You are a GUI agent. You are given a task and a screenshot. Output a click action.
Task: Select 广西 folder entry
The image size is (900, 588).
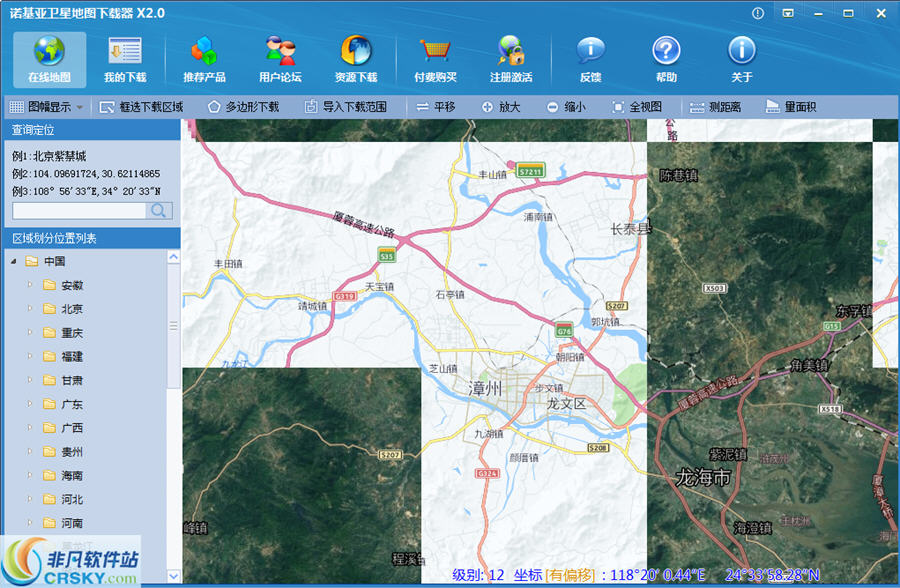click(63, 428)
